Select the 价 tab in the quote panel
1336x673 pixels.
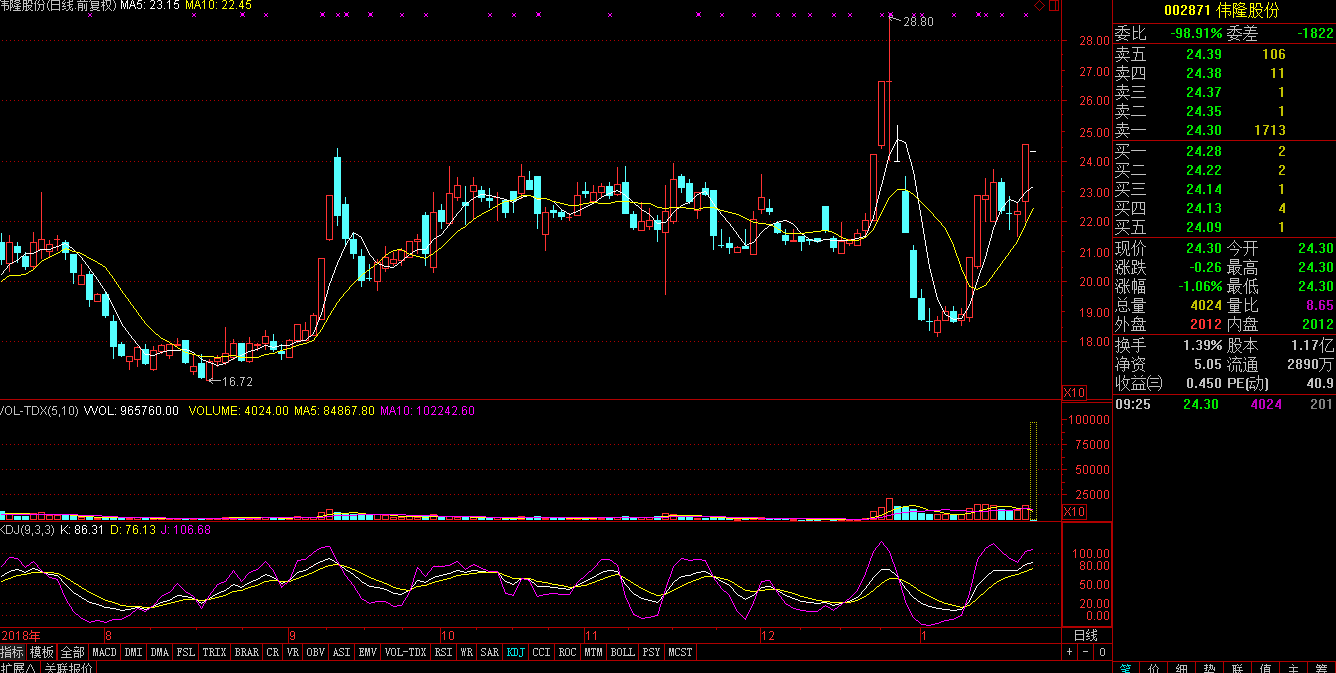coord(1153,667)
